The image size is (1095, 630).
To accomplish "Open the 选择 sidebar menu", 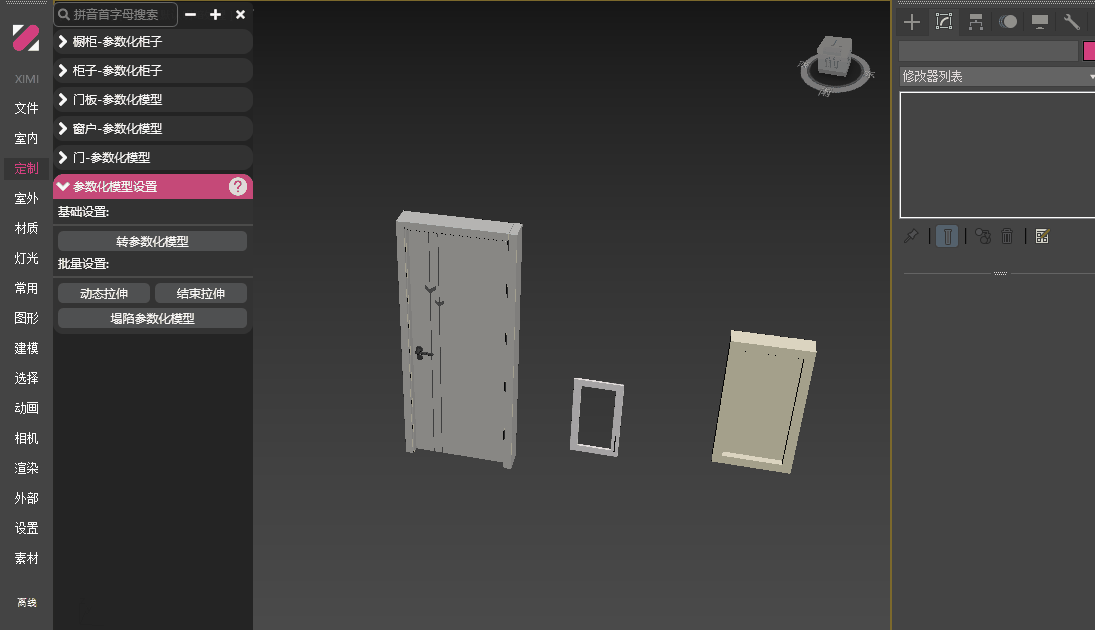I will [x=27, y=379].
